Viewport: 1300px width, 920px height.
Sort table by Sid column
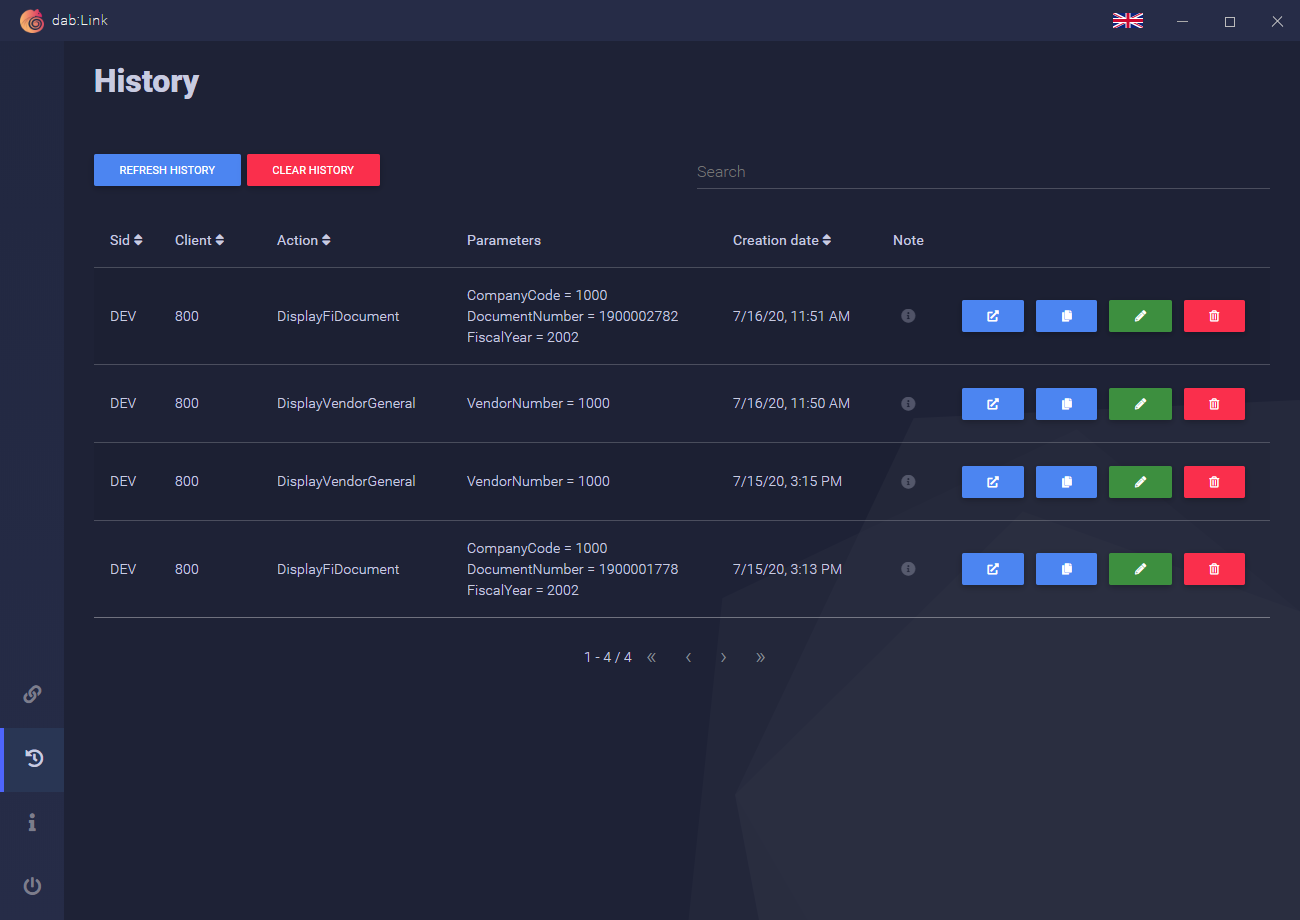126,240
